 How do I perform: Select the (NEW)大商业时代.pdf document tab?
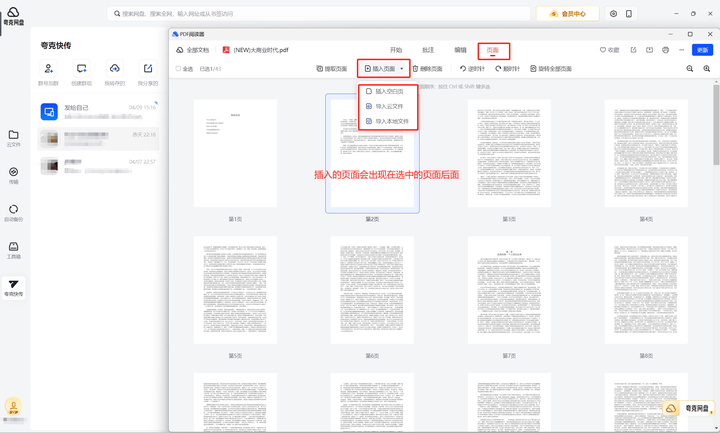(x=256, y=50)
